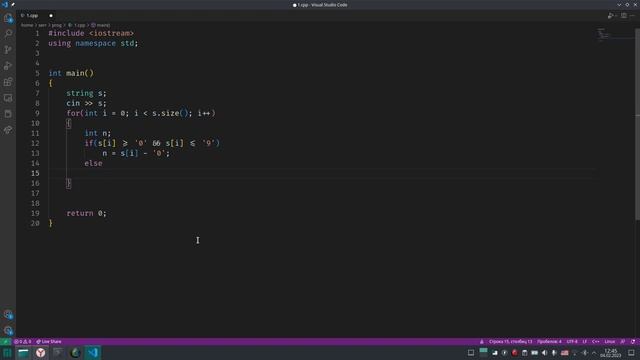This screenshot has height=360, width=640.
Task: Open the clock showing 12:45
Action: 611,353
